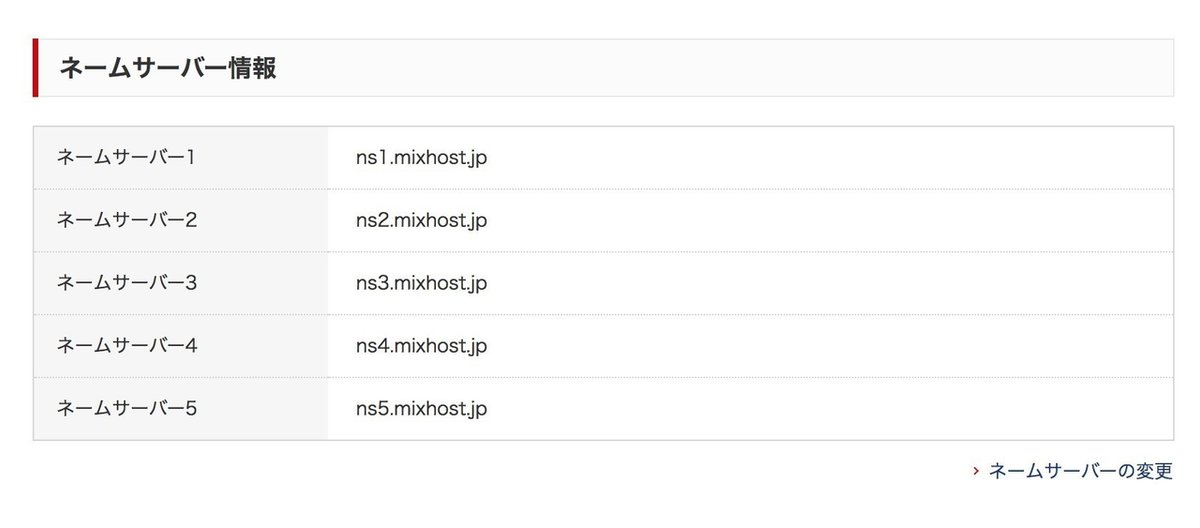Select the ネームサーバー2 label cell
This screenshot has width=1200, height=528.
pos(127,220)
